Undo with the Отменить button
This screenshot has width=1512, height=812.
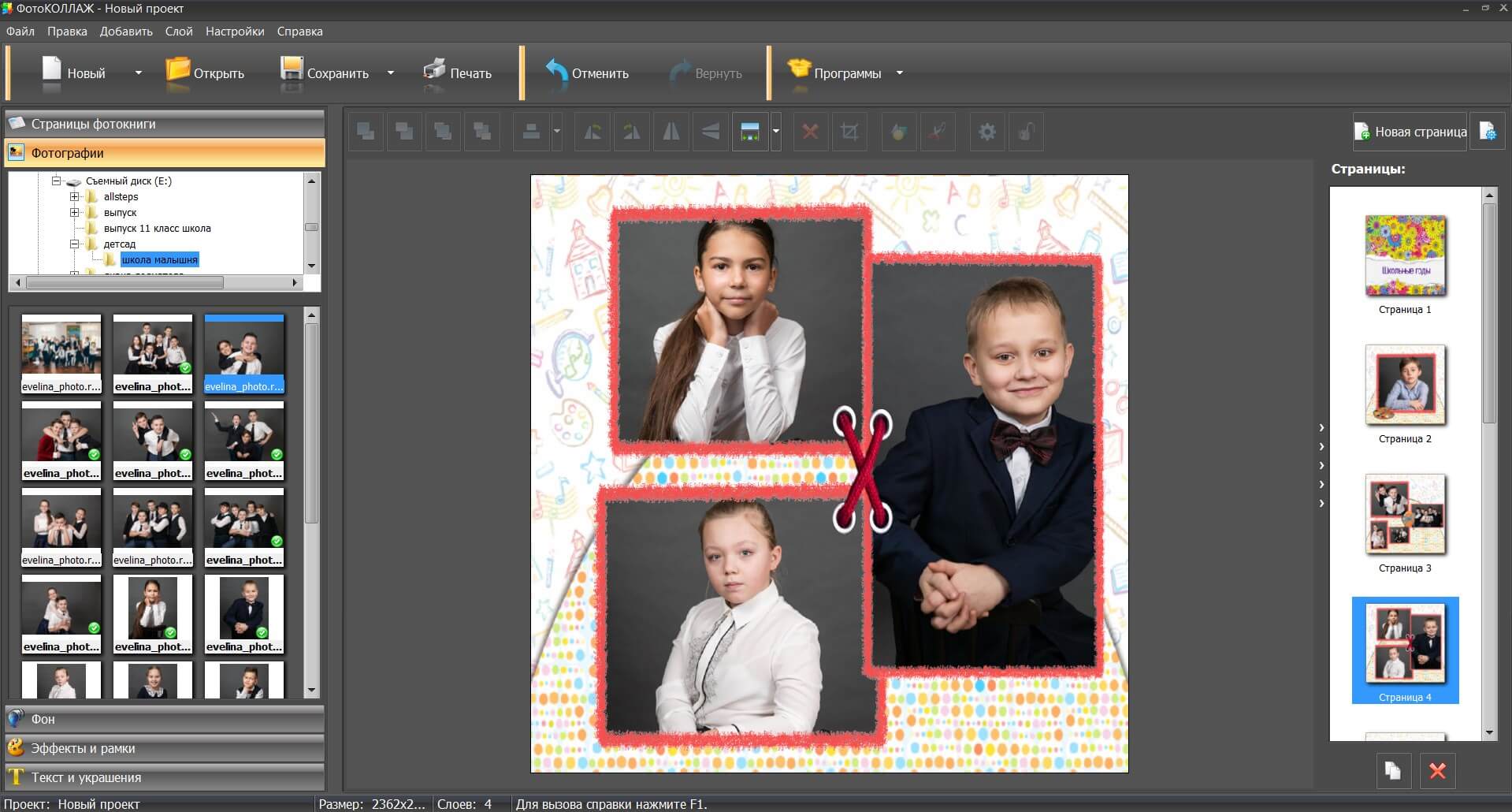coord(587,73)
